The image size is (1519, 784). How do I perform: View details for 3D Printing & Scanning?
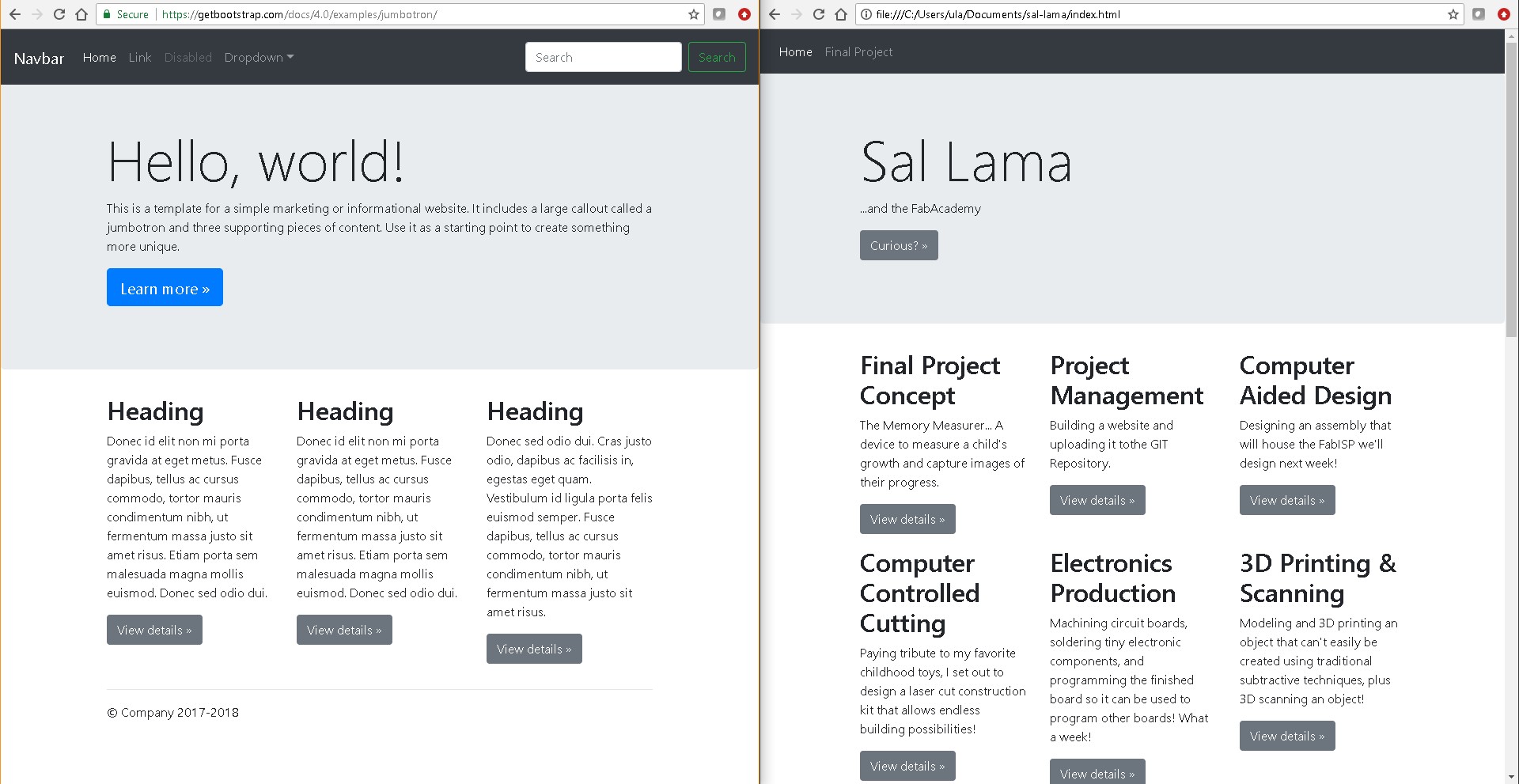pos(1287,736)
